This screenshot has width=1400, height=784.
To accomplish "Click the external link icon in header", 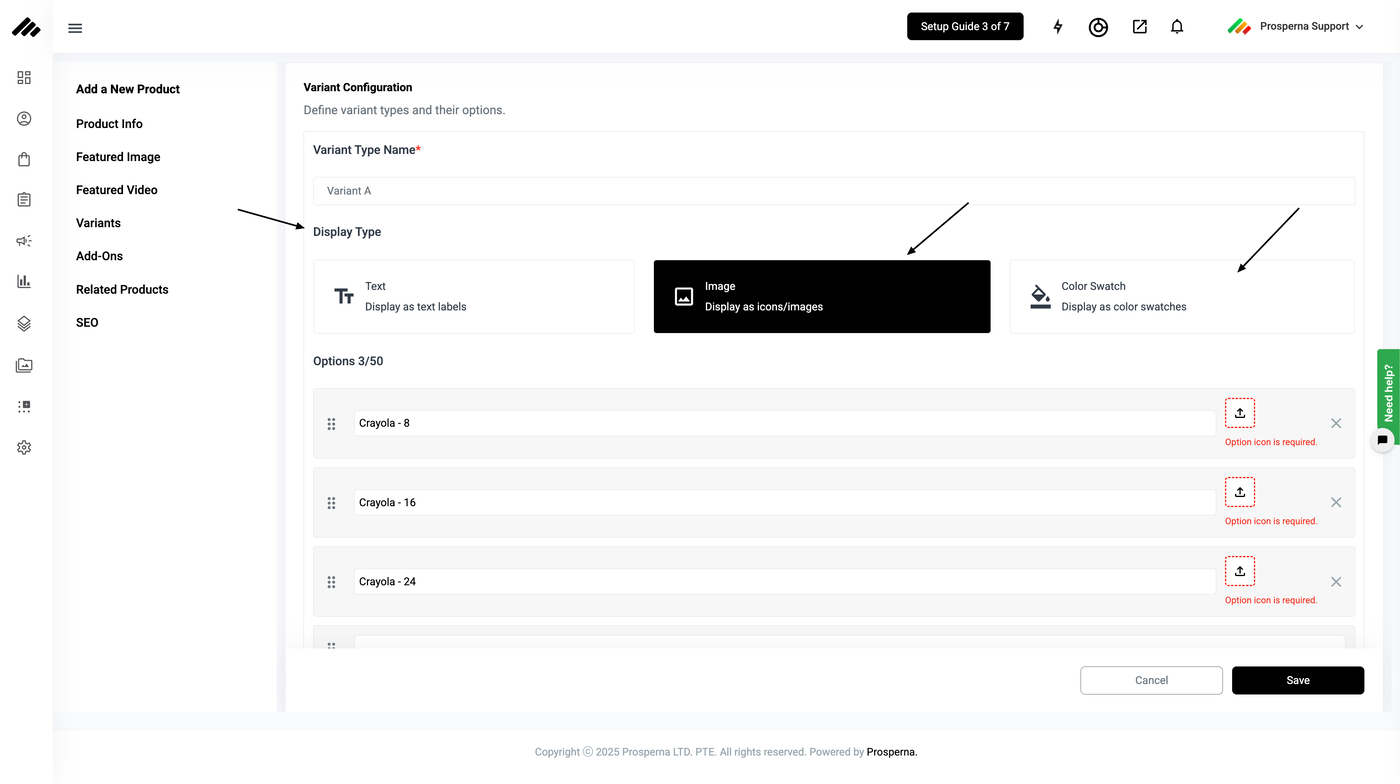I will 1139,27.
